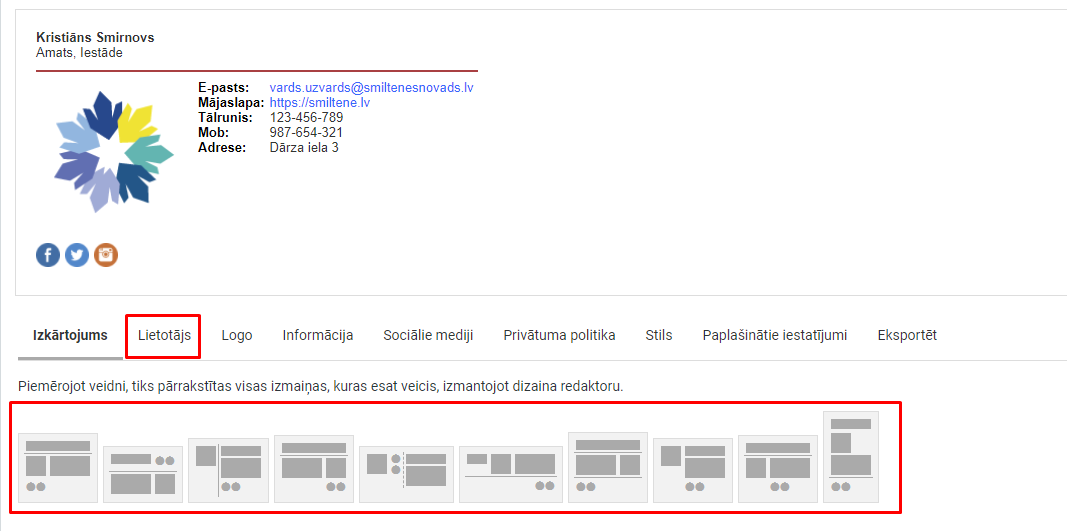This screenshot has width=1067, height=531.
Task: Select the Paplašinātie iestatījumi tab
Action: tap(775, 336)
